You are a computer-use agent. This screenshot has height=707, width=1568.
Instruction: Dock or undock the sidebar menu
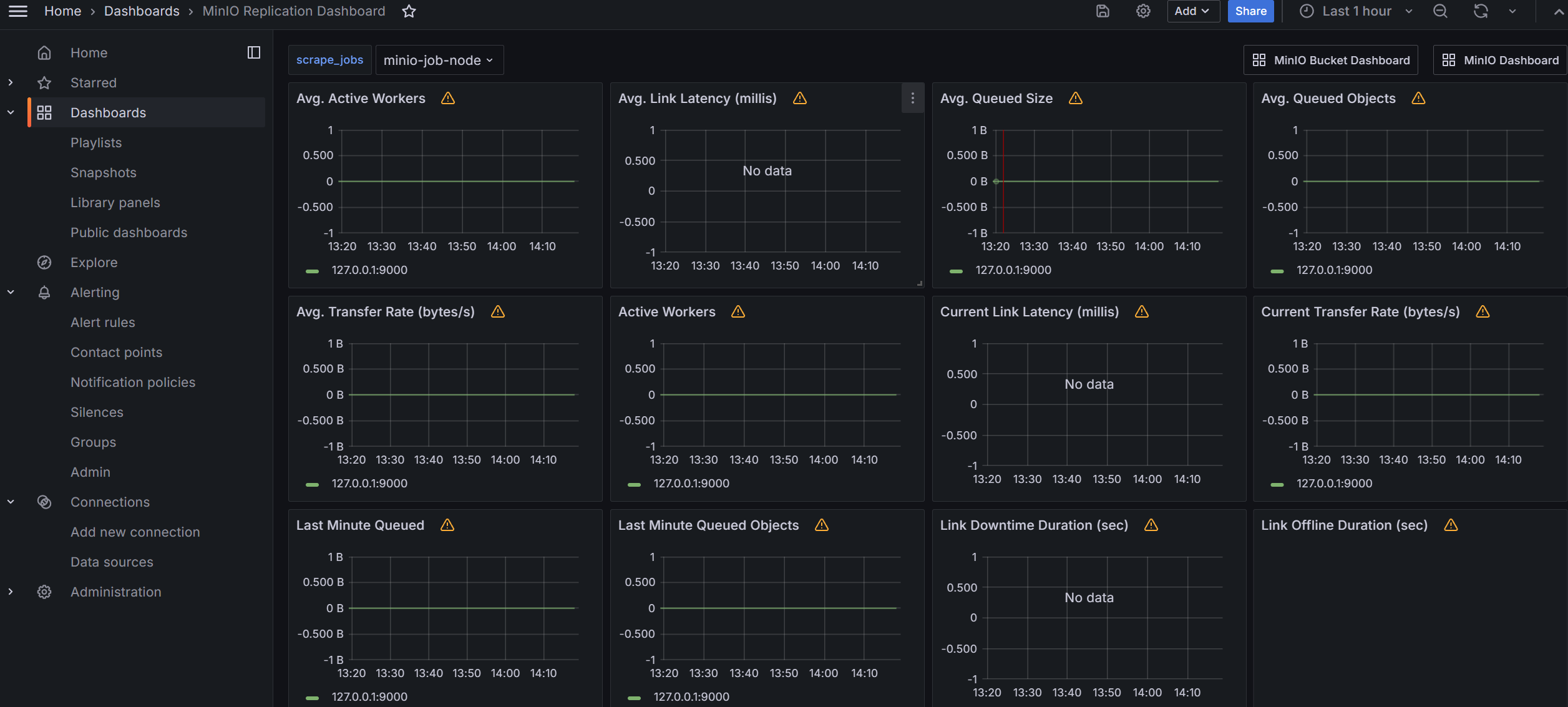coord(254,52)
